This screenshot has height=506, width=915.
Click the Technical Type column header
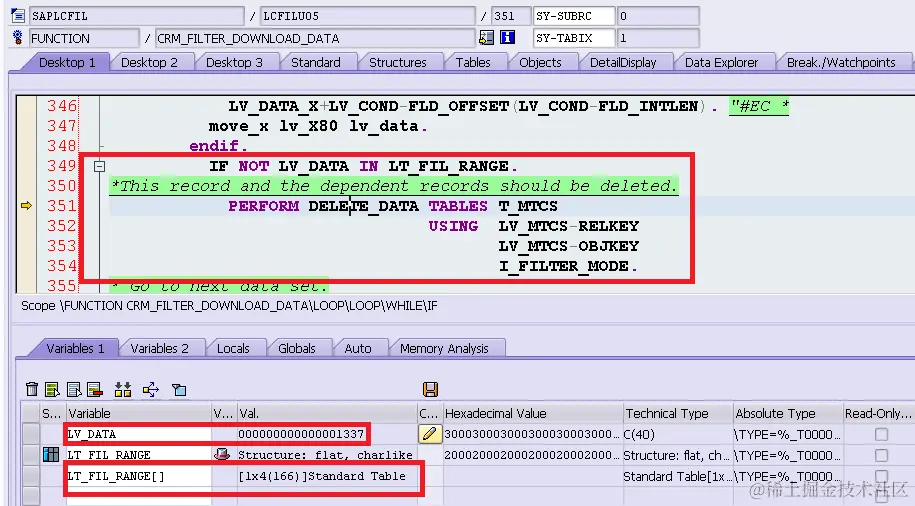pyautogui.click(x=677, y=413)
